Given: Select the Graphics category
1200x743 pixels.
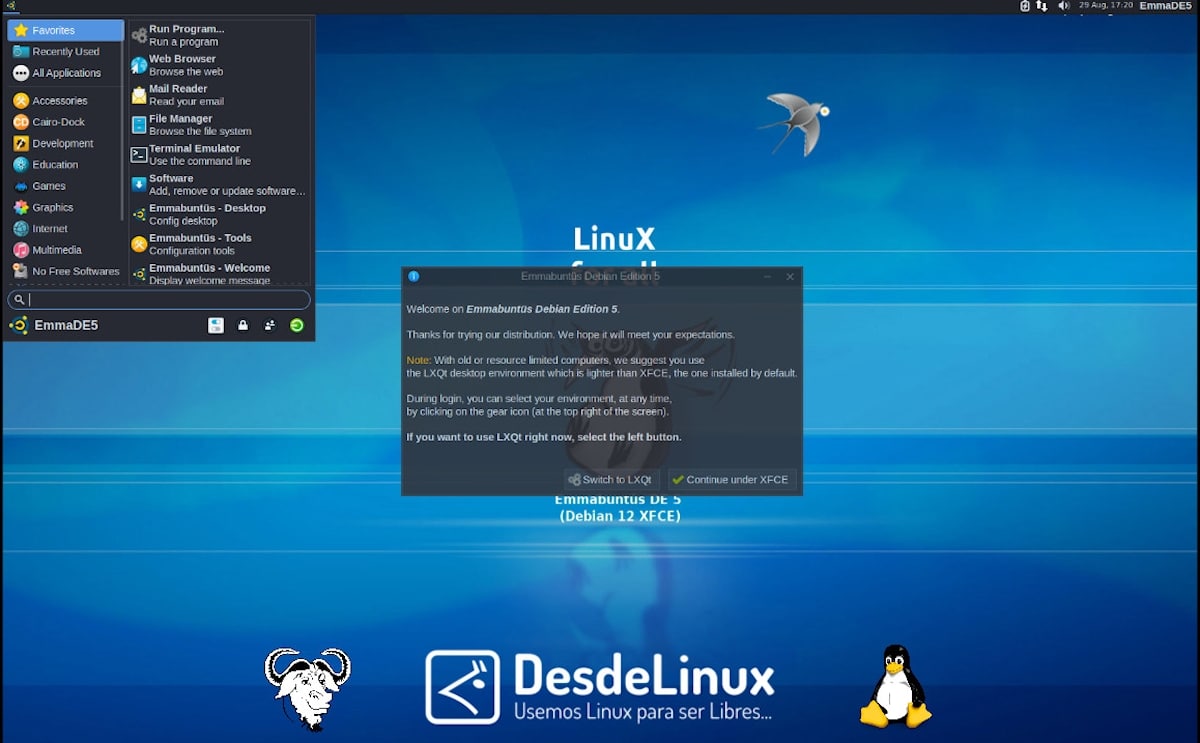Looking at the screenshot, I should 52,207.
